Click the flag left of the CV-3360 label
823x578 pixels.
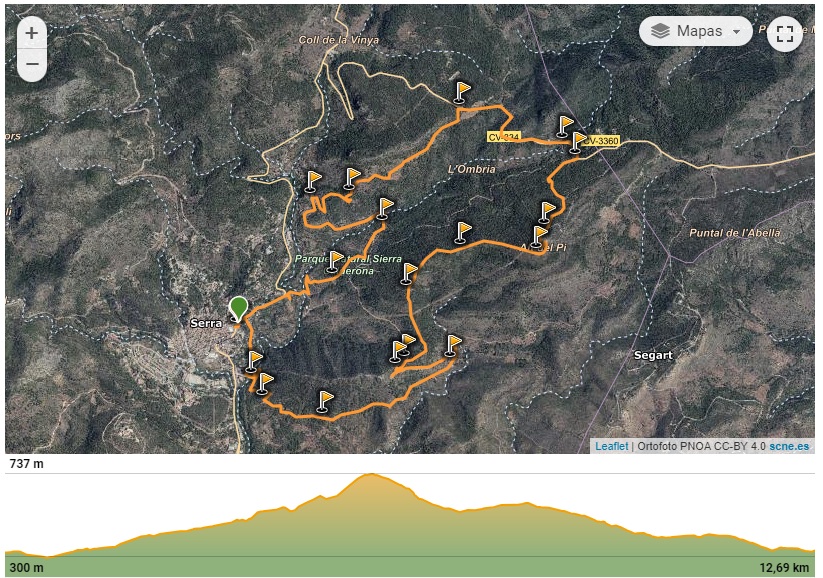[565, 127]
